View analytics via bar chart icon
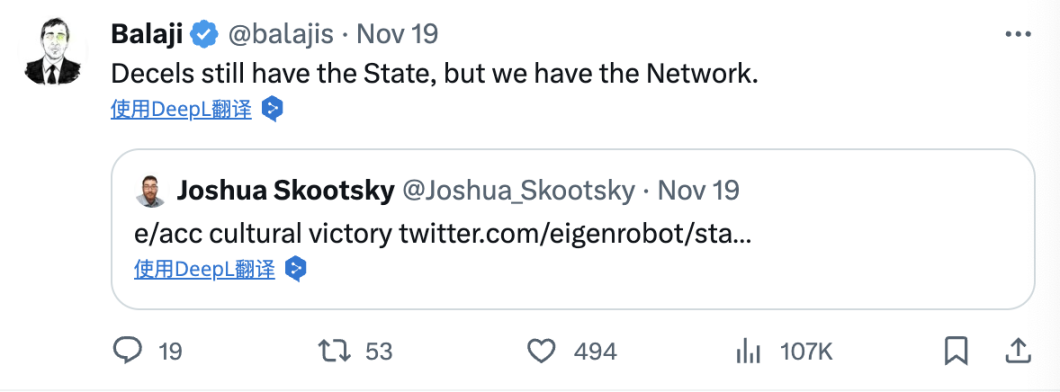The width and height of the screenshot is (1060, 392). point(748,351)
